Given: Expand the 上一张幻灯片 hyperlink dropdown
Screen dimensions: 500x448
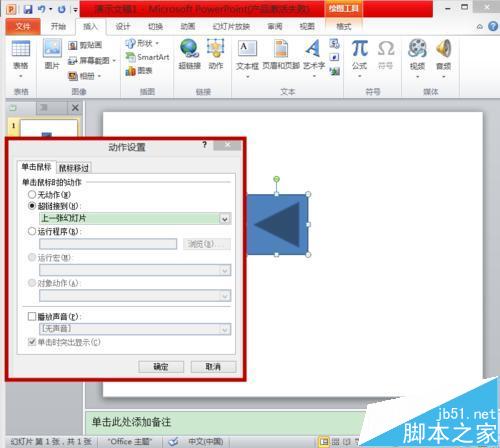Looking at the screenshot, I should pos(225,219).
